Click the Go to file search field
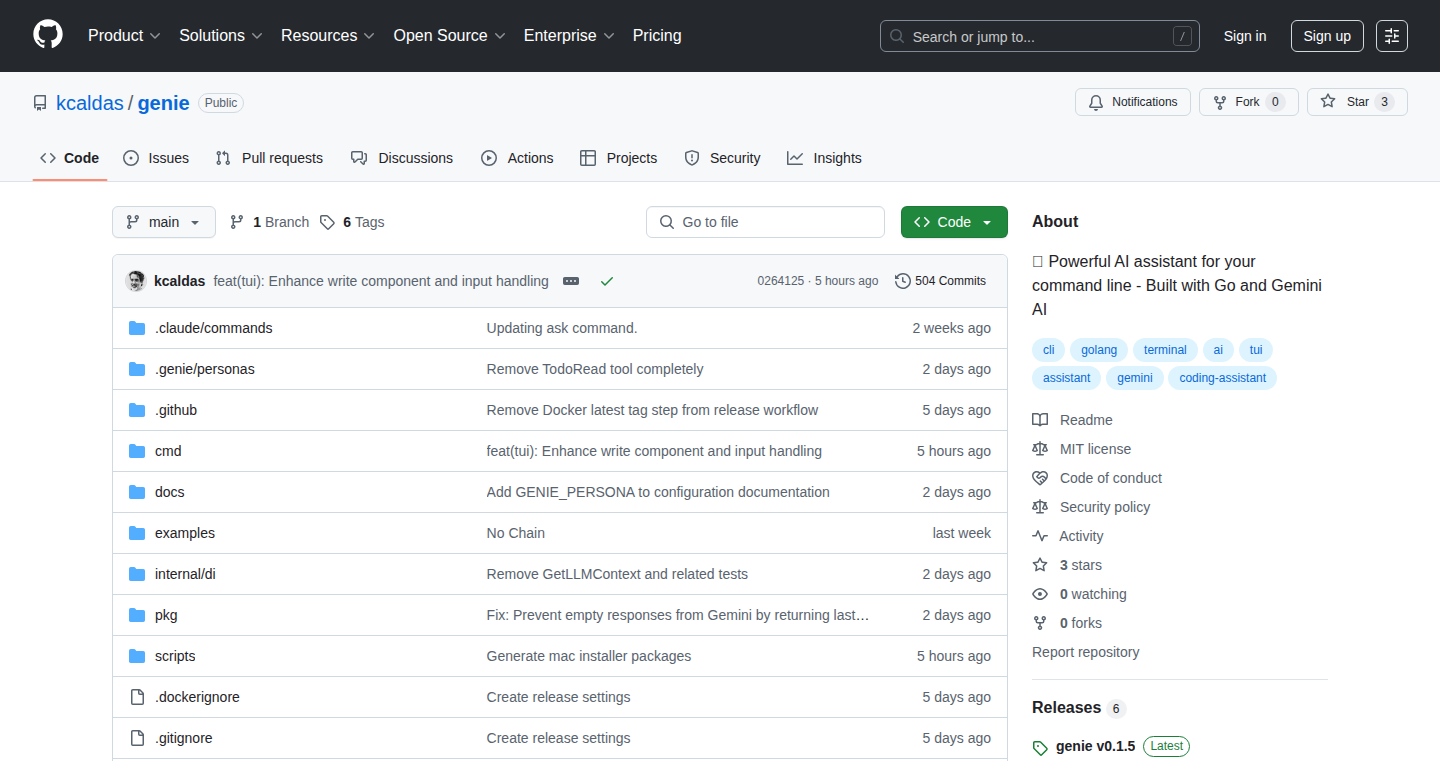Screen dimensions: 1440x761 point(765,222)
